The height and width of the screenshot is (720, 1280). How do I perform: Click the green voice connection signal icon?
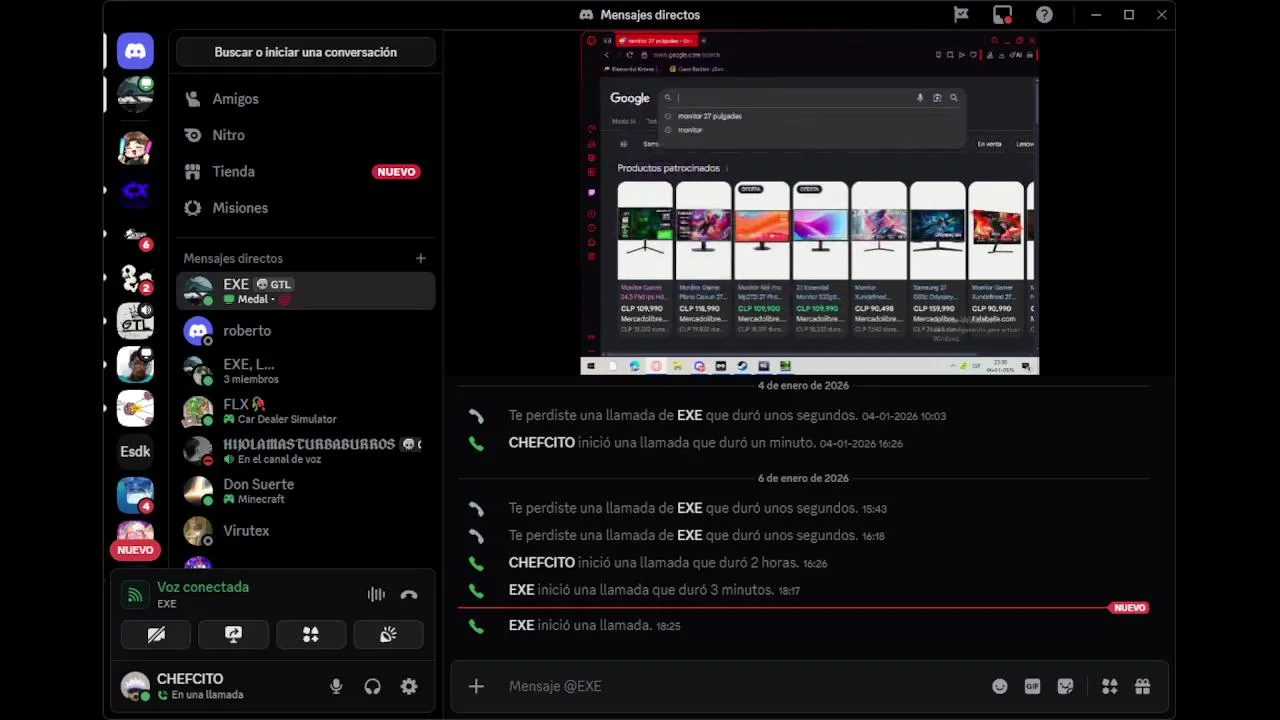pos(133,595)
